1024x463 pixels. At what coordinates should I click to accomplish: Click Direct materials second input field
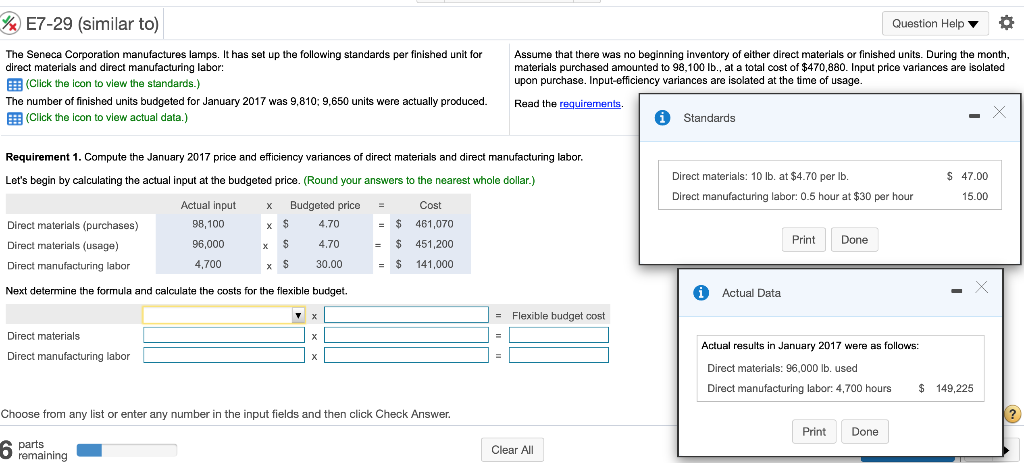(406, 336)
